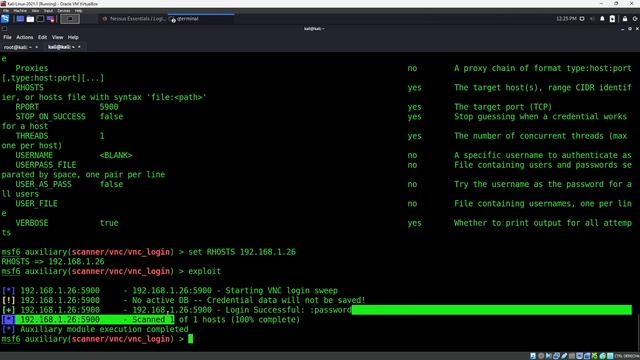640x360 pixels.
Task: Click the RPORT value 5900
Action: (109, 107)
